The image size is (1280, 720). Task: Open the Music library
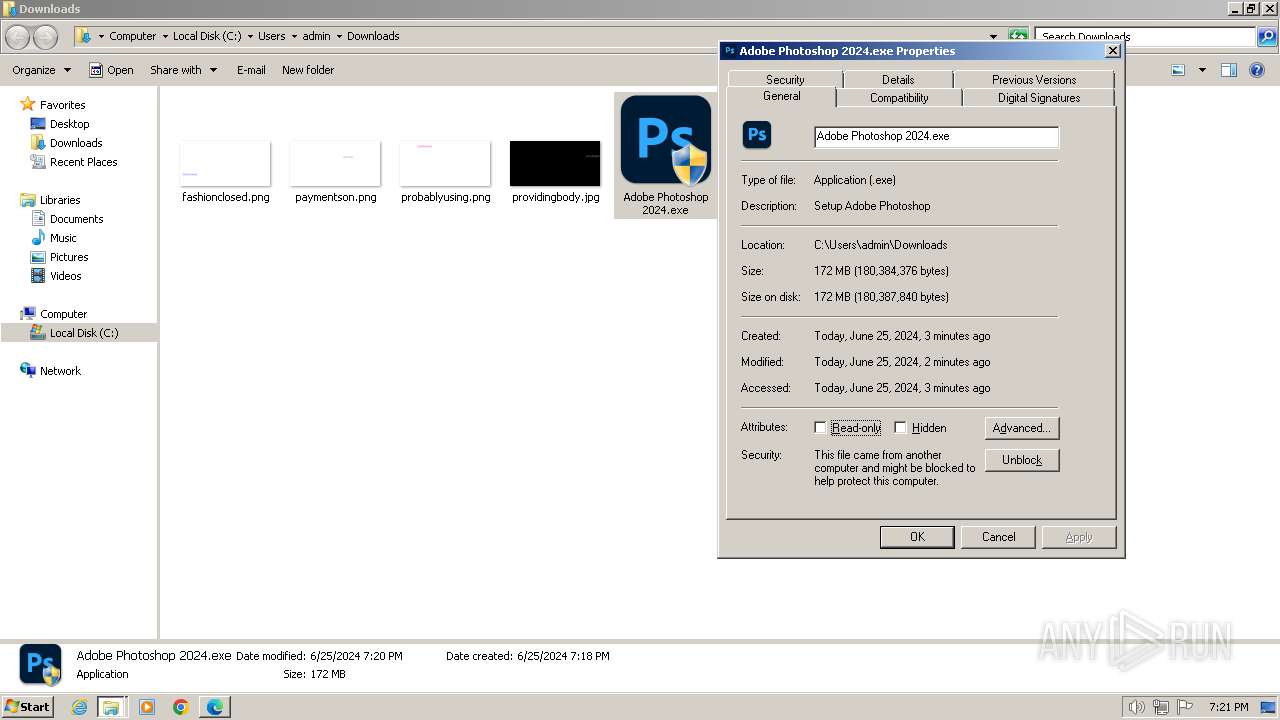[63, 238]
